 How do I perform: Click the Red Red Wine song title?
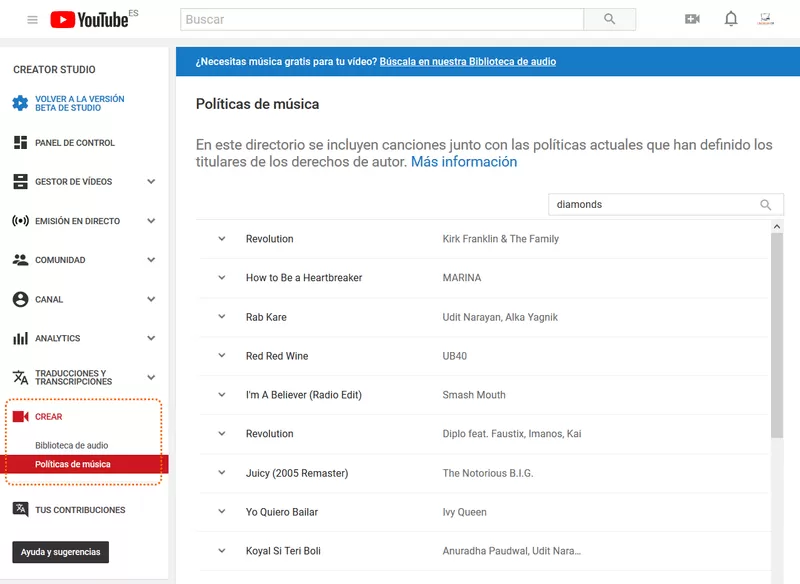tap(277, 356)
